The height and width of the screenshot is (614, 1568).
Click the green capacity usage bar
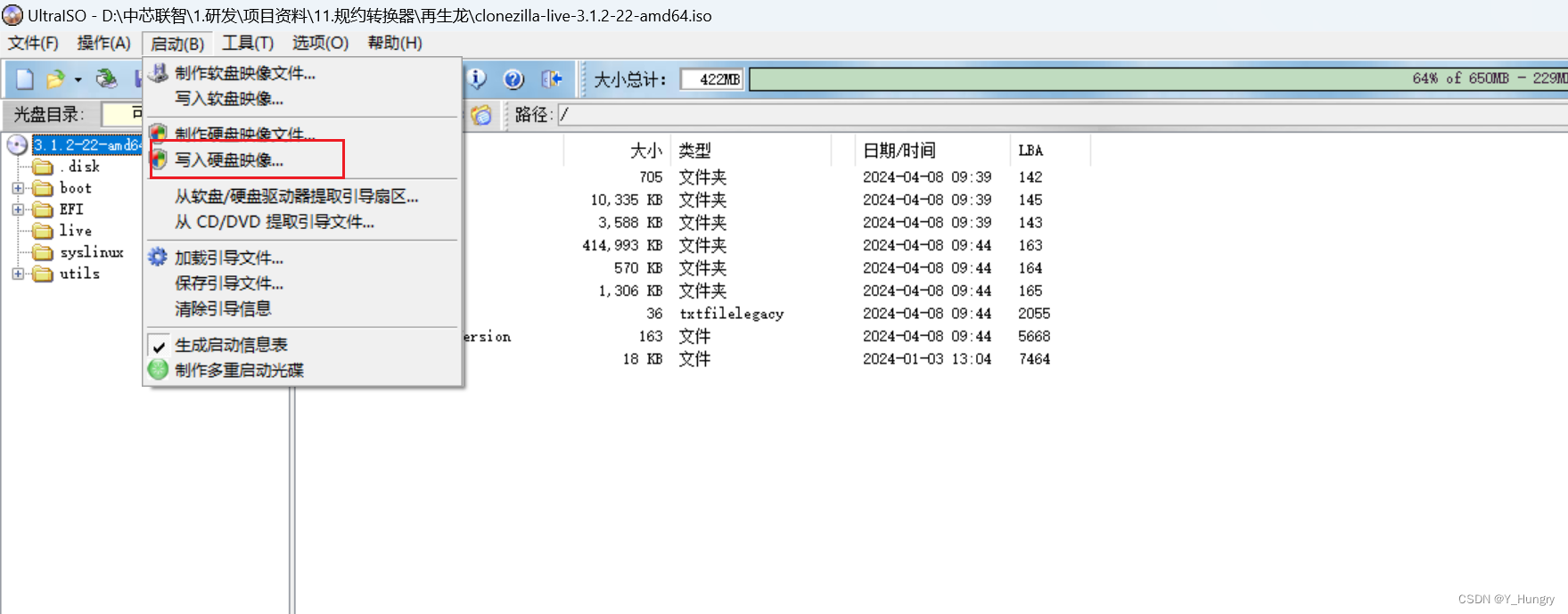[x=1158, y=79]
